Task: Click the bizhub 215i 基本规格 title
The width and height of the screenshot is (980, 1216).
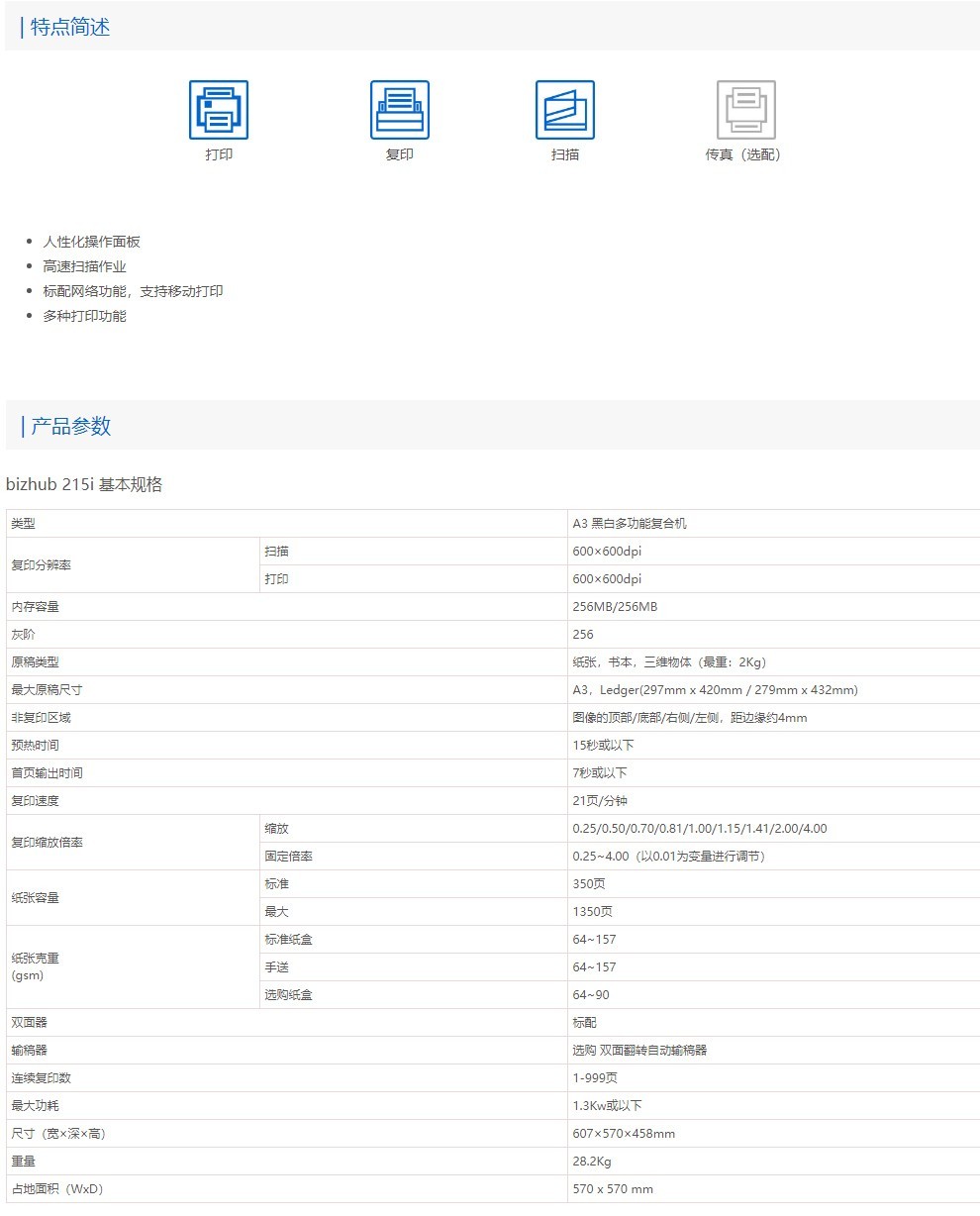Action: coord(84,485)
